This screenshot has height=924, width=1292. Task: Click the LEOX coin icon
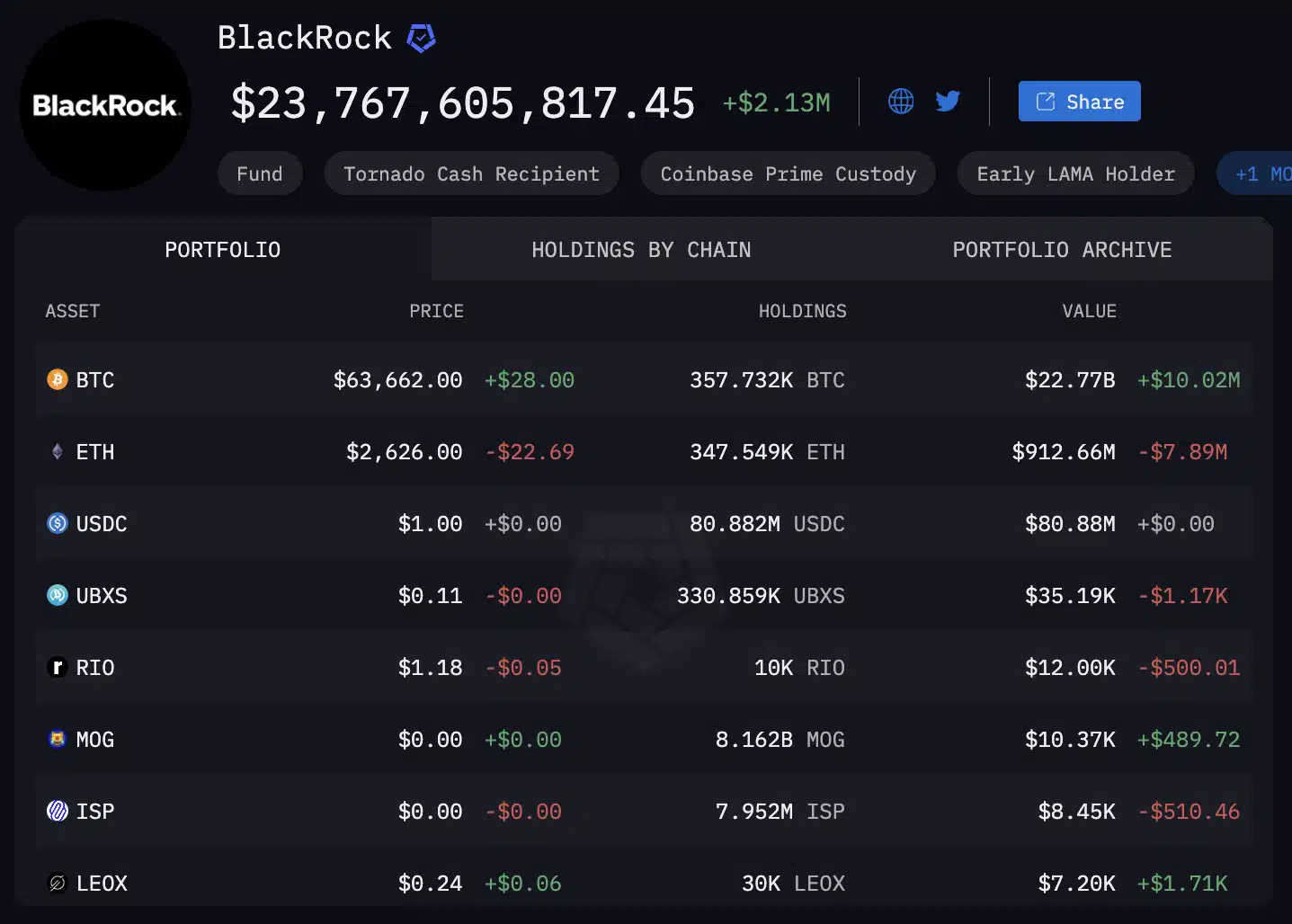[x=58, y=883]
